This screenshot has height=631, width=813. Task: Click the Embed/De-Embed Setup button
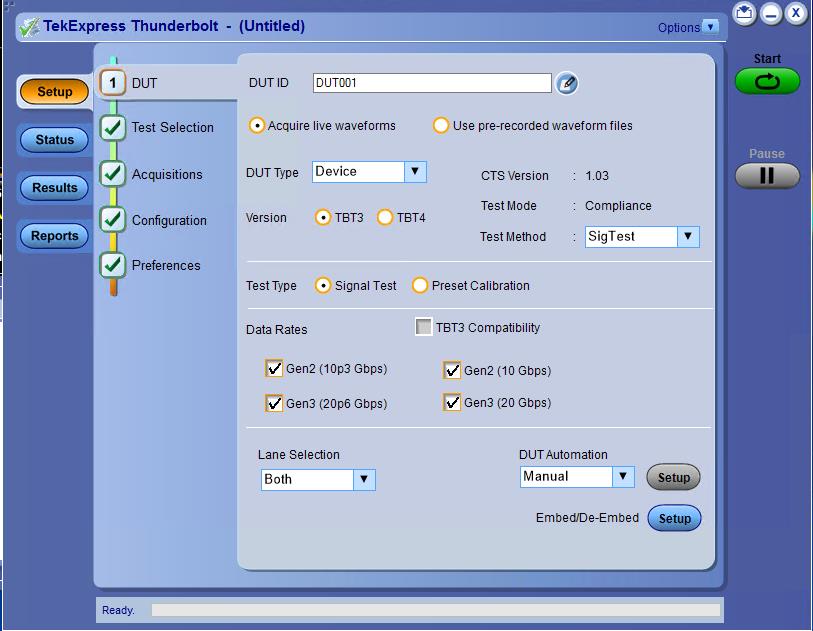[674, 519]
